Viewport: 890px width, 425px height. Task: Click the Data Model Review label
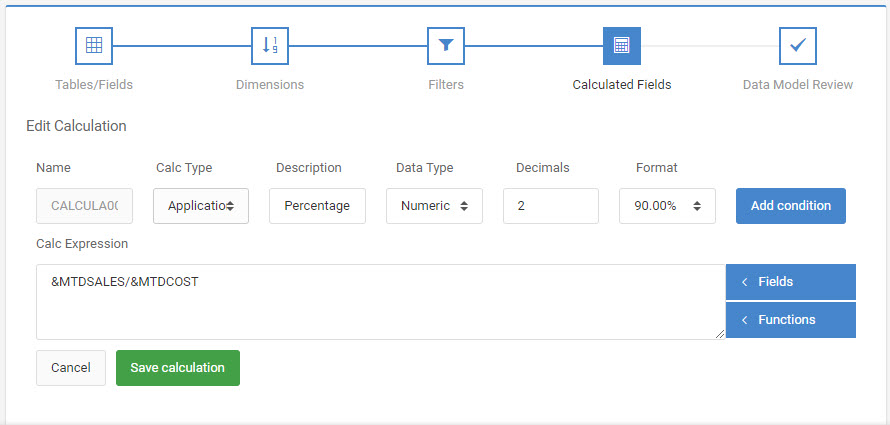tap(797, 85)
